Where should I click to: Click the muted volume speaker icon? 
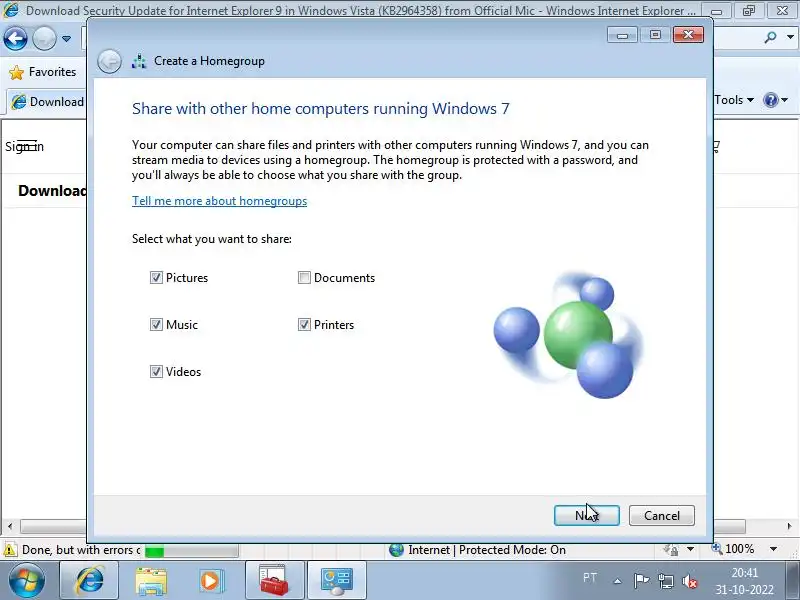click(x=690, y=581)
